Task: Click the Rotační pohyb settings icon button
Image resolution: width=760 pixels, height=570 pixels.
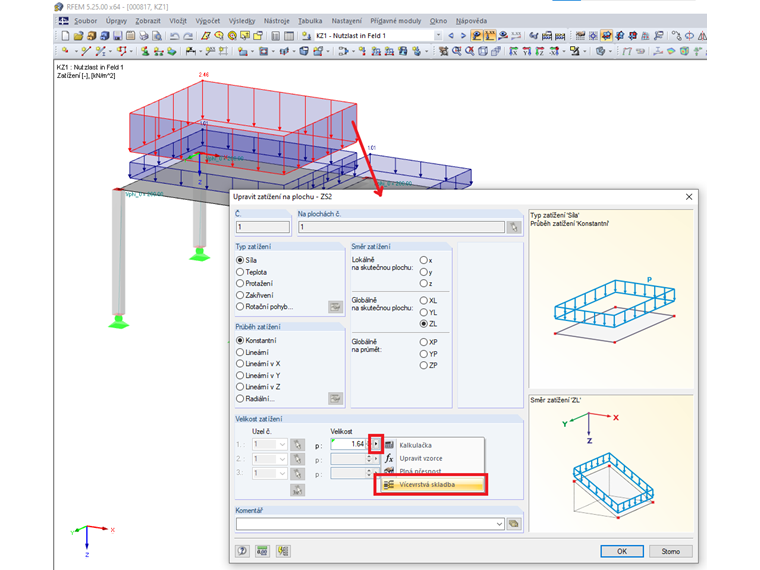Action: 335,306
